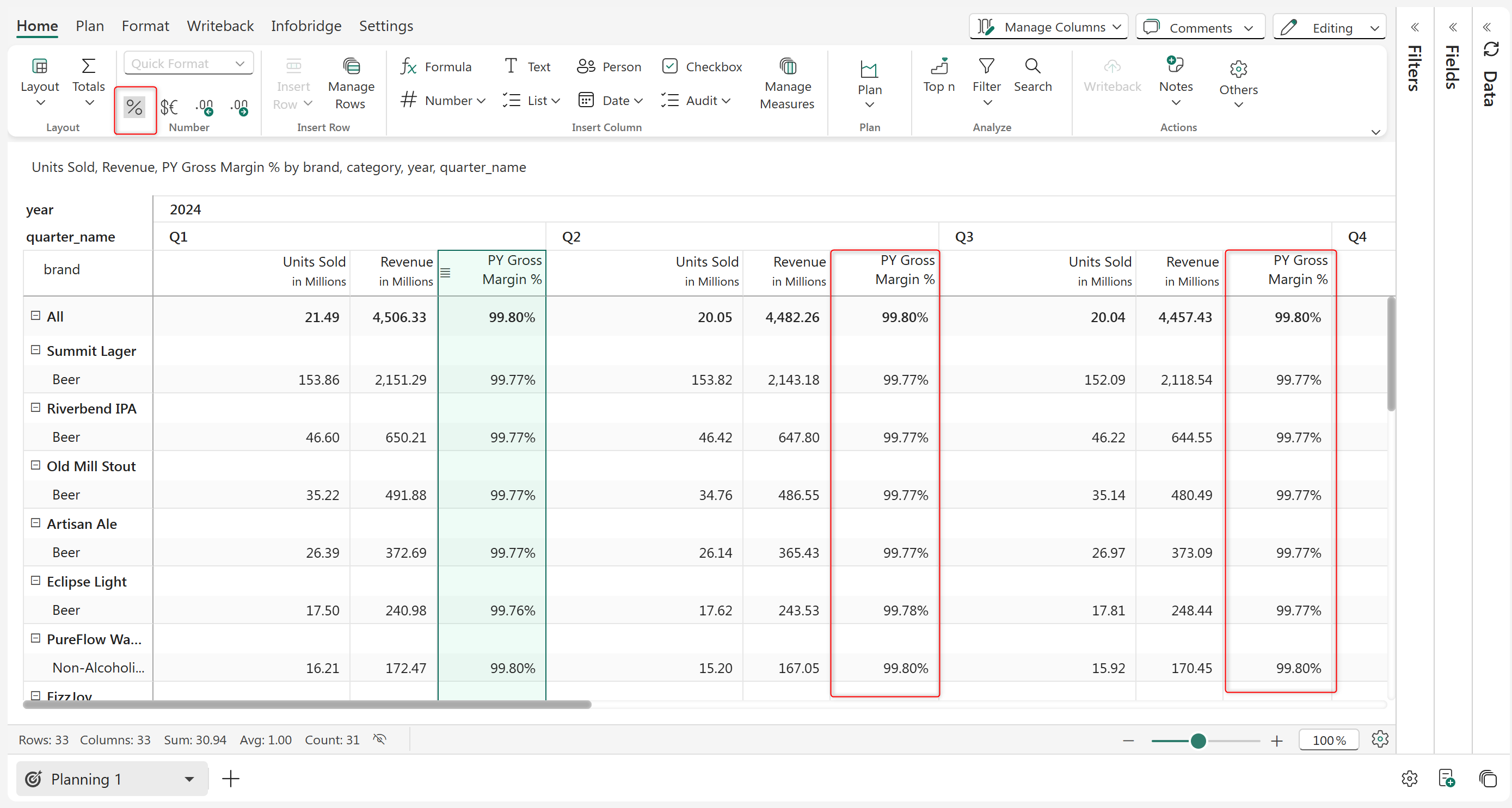Viewport: 1512px width, 808px height.
Task: Add a new sheet with the plus button
Action: pyautogui.click(x=231, y=779)
